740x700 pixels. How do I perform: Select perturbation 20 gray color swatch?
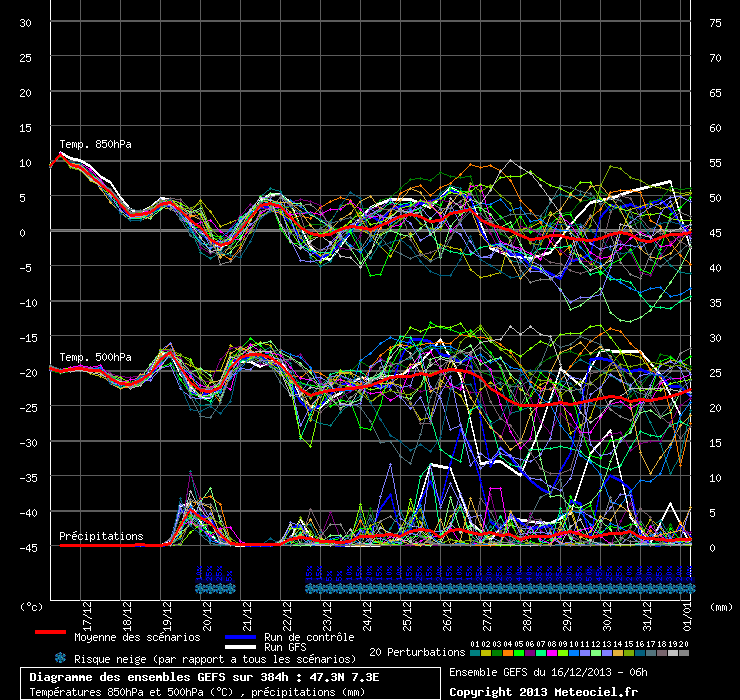(684, 652)
